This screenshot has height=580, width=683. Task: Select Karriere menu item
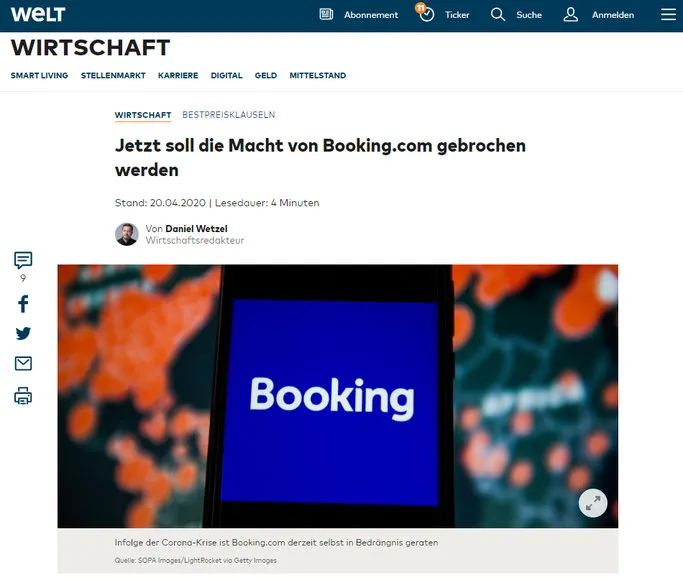coord(178,75)
